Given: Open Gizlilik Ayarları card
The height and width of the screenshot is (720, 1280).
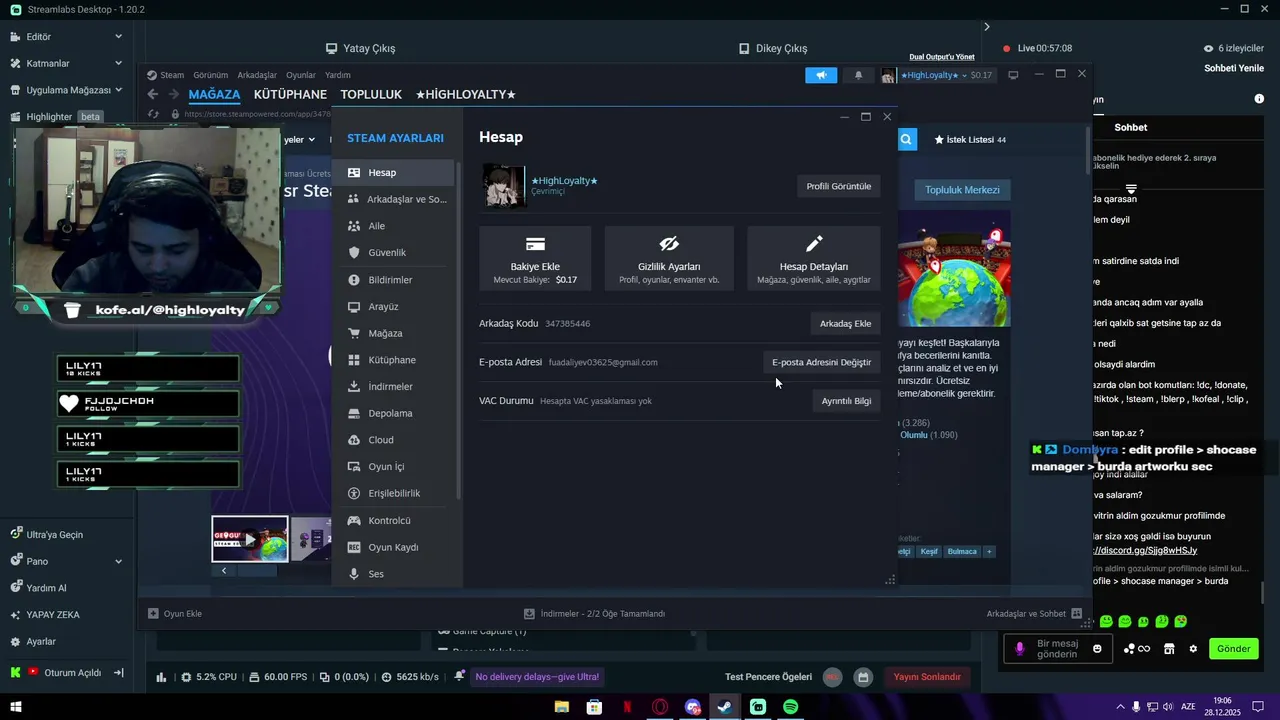Looking at the screenshot, I should [669, 258].
